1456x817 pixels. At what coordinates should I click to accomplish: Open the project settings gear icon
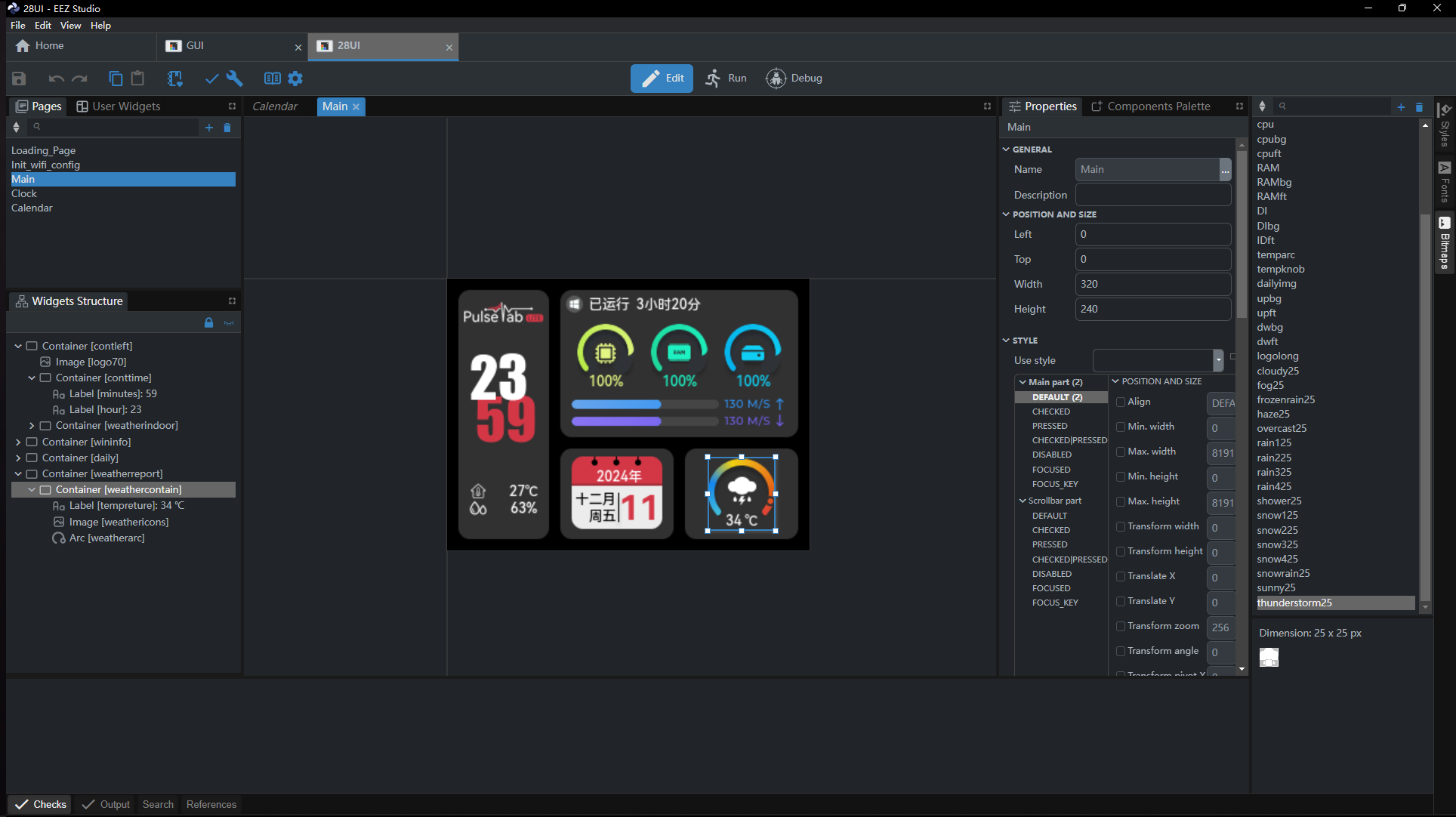(x=295, y=79)
